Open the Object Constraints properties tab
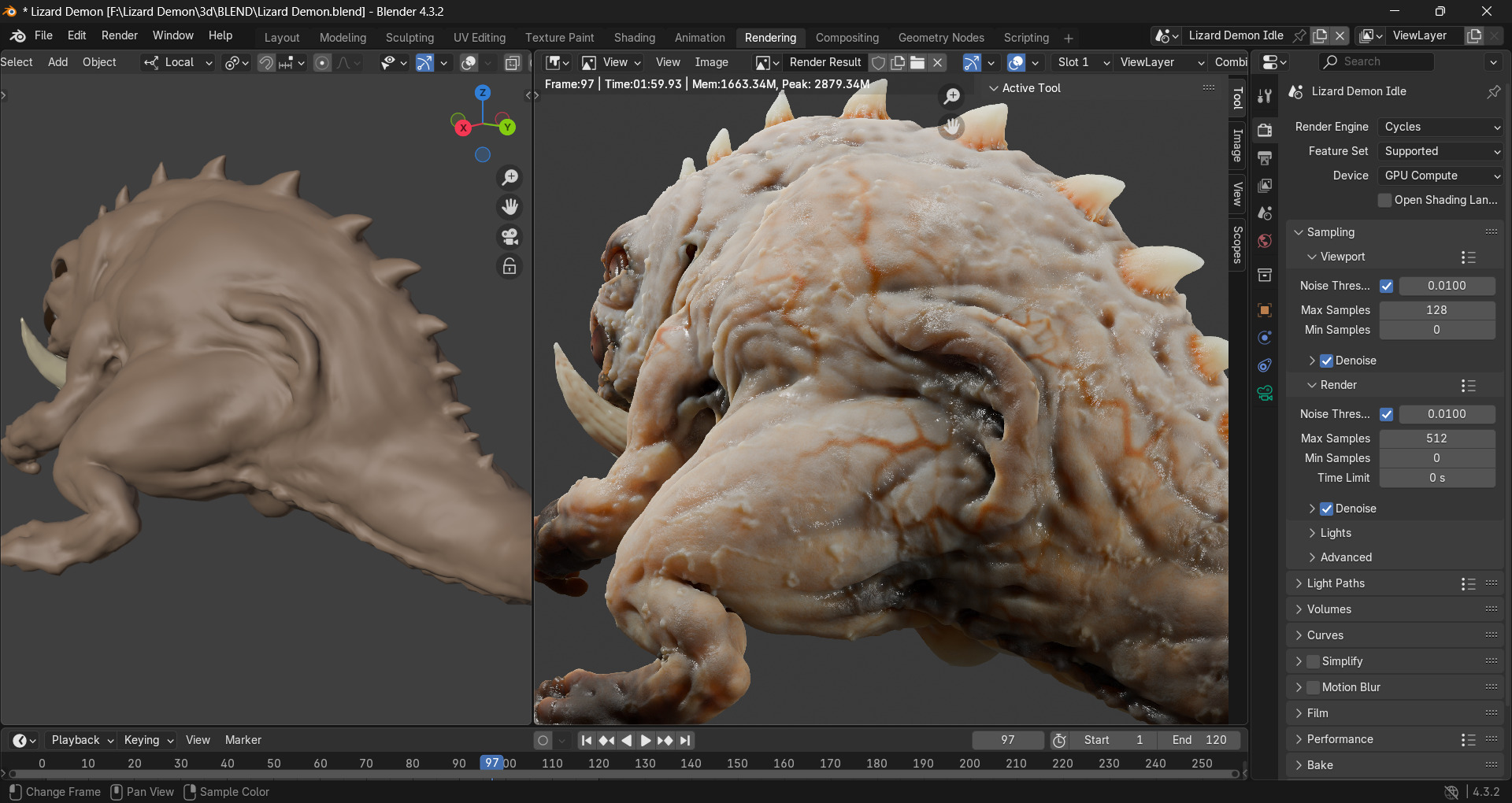1512x803 pixels. coord(1265,365)
